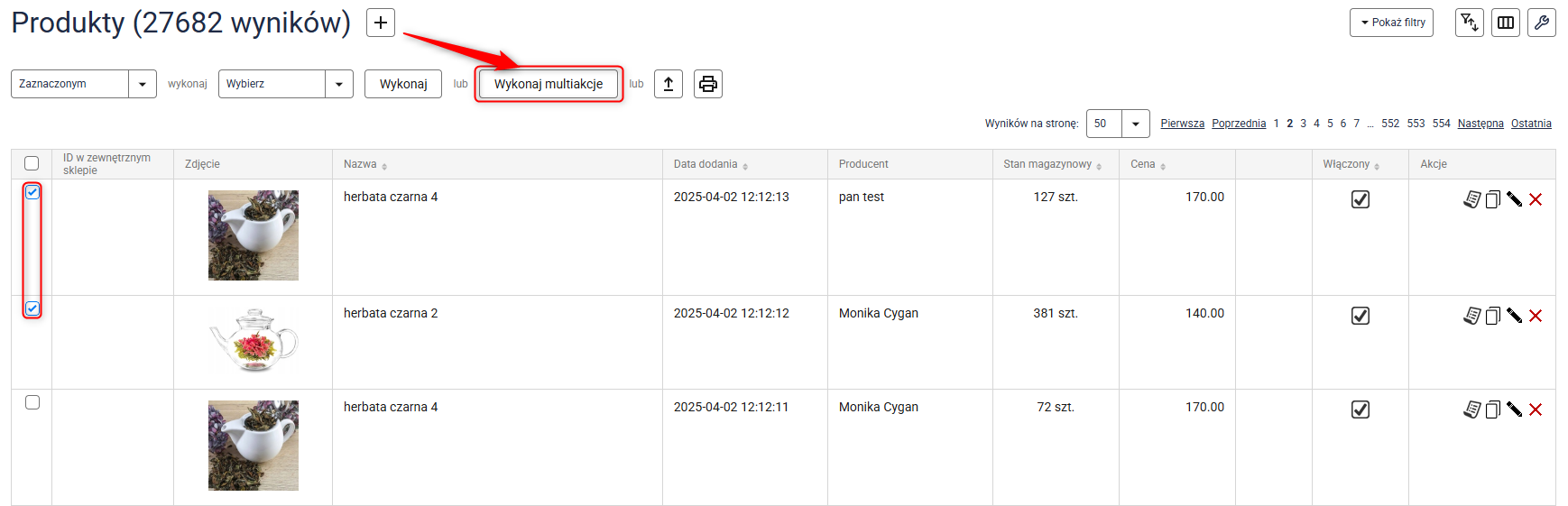Open the wrench settings icon
The image size is (1568, 506).
[x=1542, y=23]
